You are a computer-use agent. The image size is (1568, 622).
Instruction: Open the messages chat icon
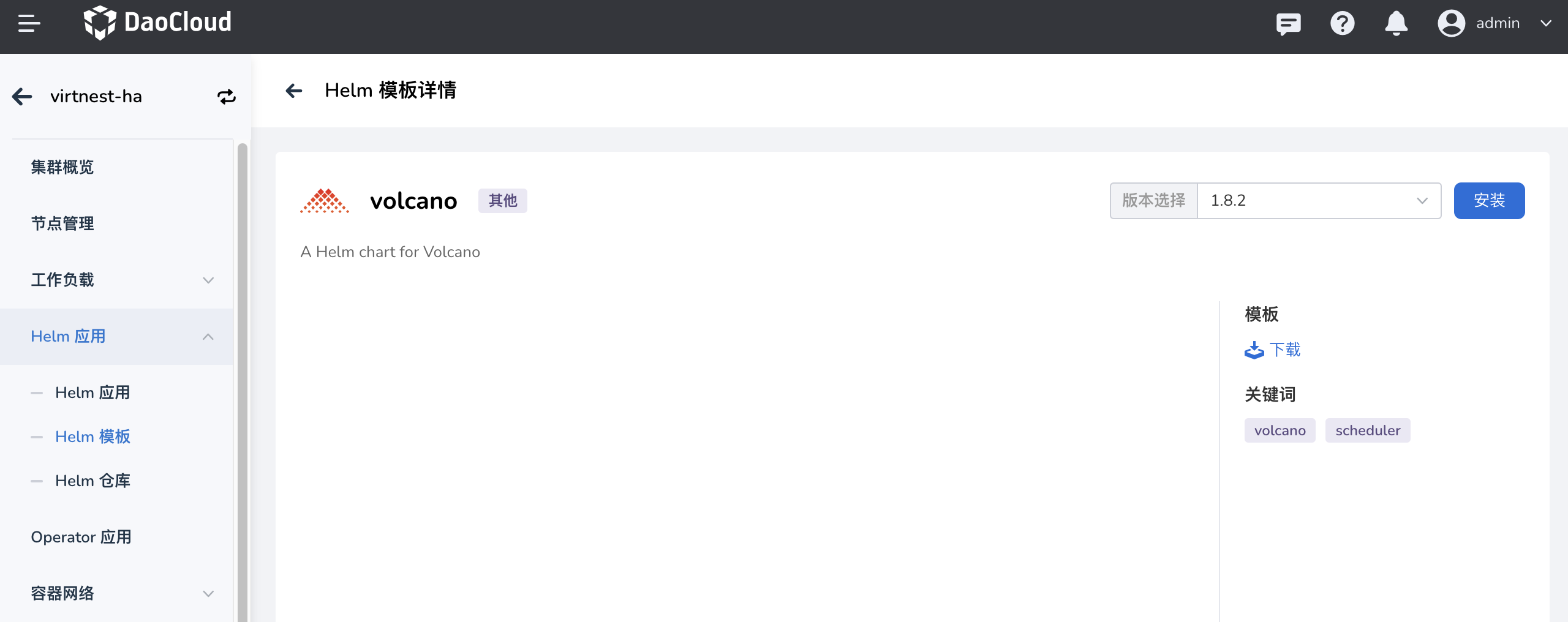[1288, 24]
